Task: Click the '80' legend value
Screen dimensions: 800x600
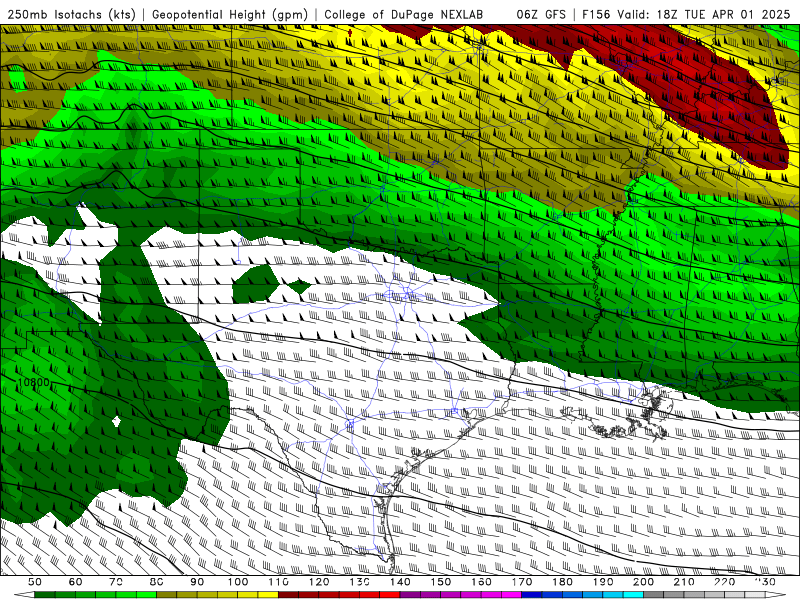Action: (x=157, y=582)
